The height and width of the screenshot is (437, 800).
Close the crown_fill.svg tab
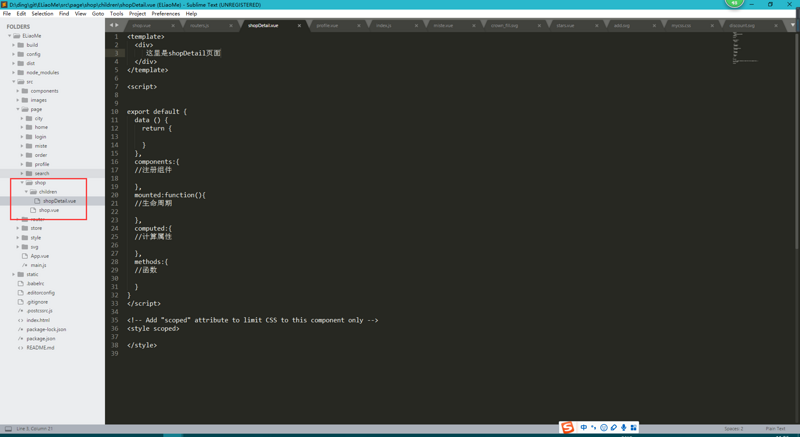coord(539,25)
